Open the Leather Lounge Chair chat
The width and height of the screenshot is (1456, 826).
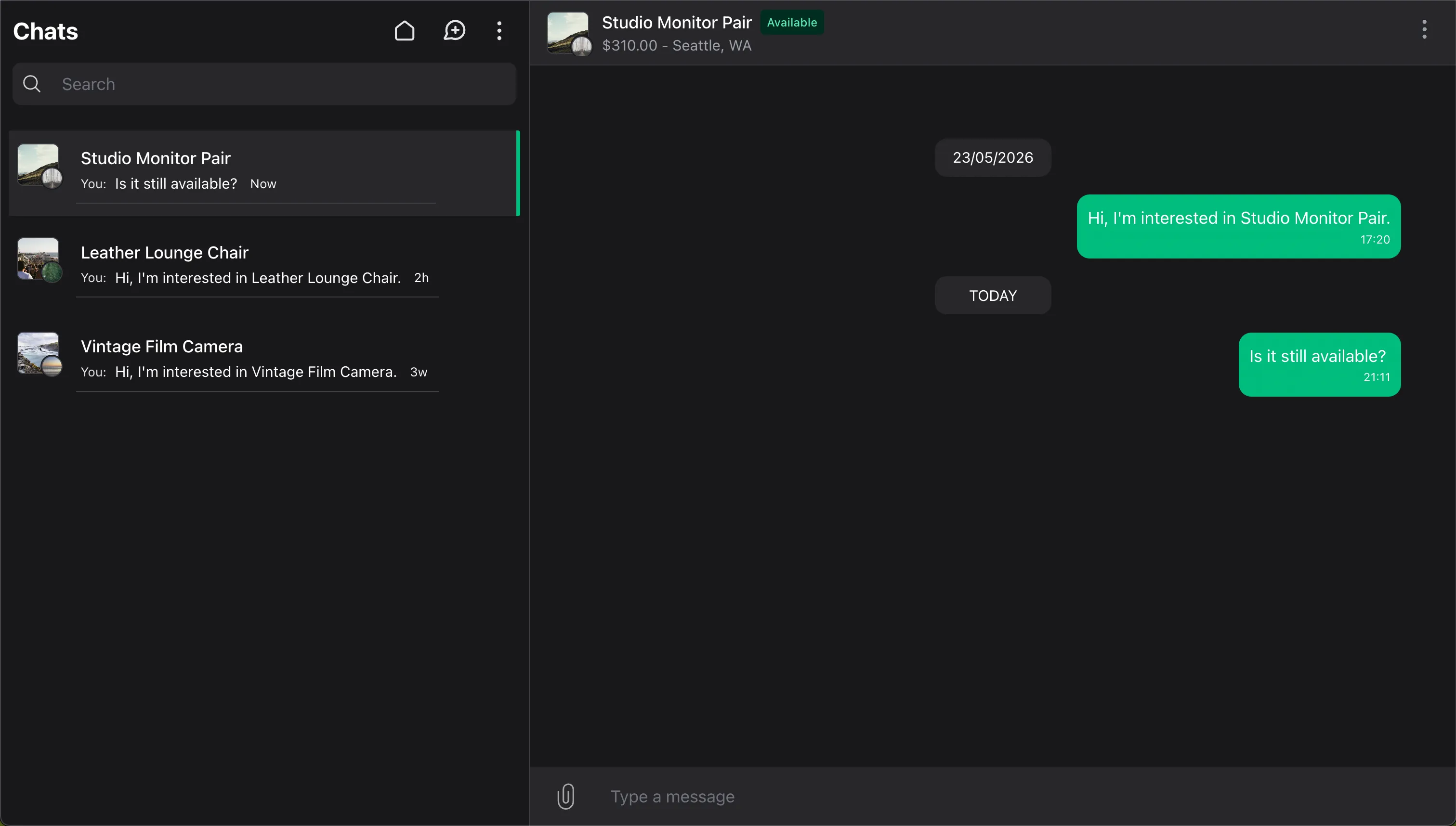(x=264, y=267)
